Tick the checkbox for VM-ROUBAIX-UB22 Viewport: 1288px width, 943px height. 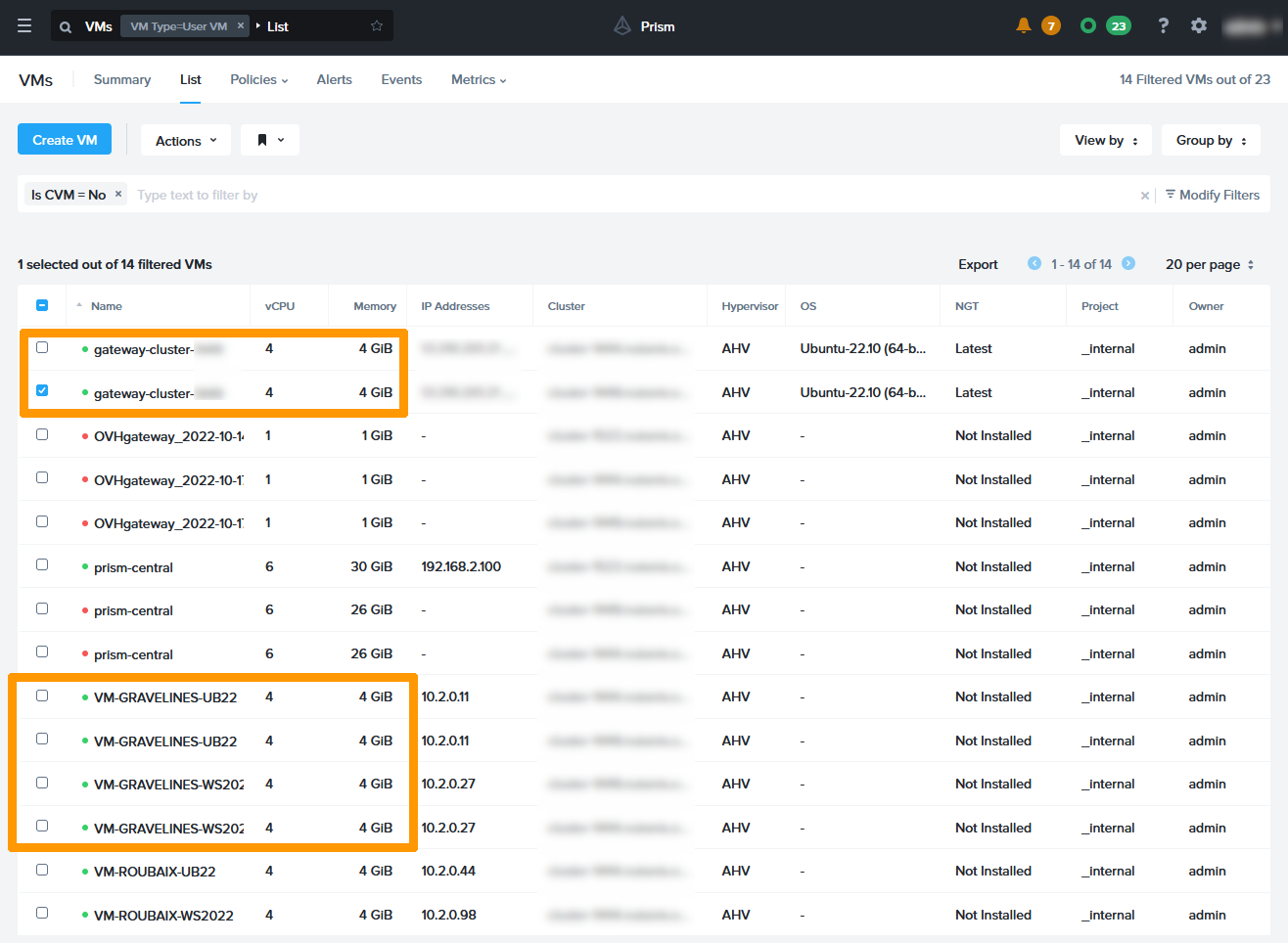42,870
